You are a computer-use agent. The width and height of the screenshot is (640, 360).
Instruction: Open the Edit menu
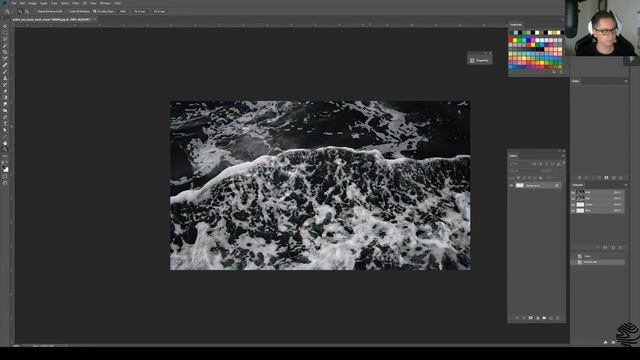[22, 3]
